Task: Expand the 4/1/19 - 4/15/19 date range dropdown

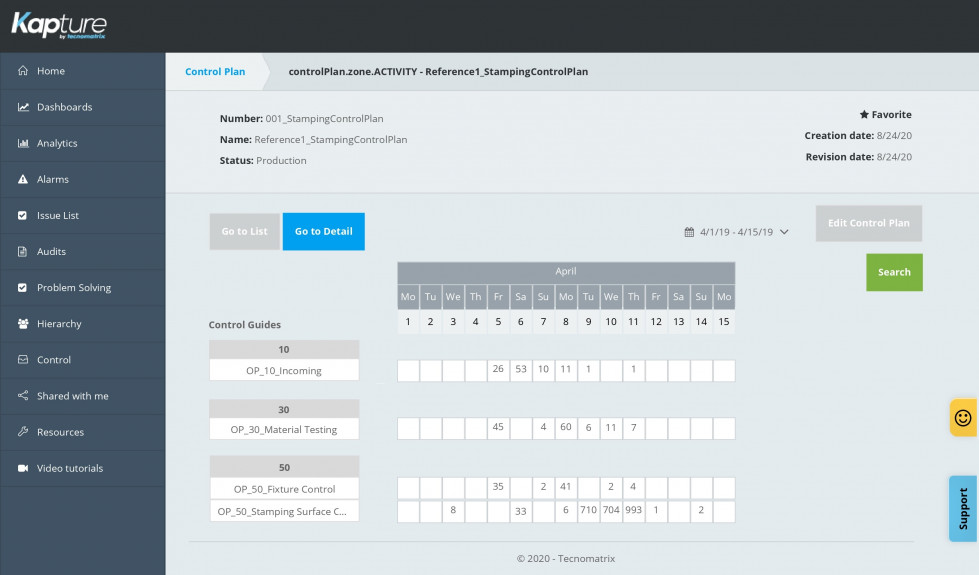Action: pos(737,232)
